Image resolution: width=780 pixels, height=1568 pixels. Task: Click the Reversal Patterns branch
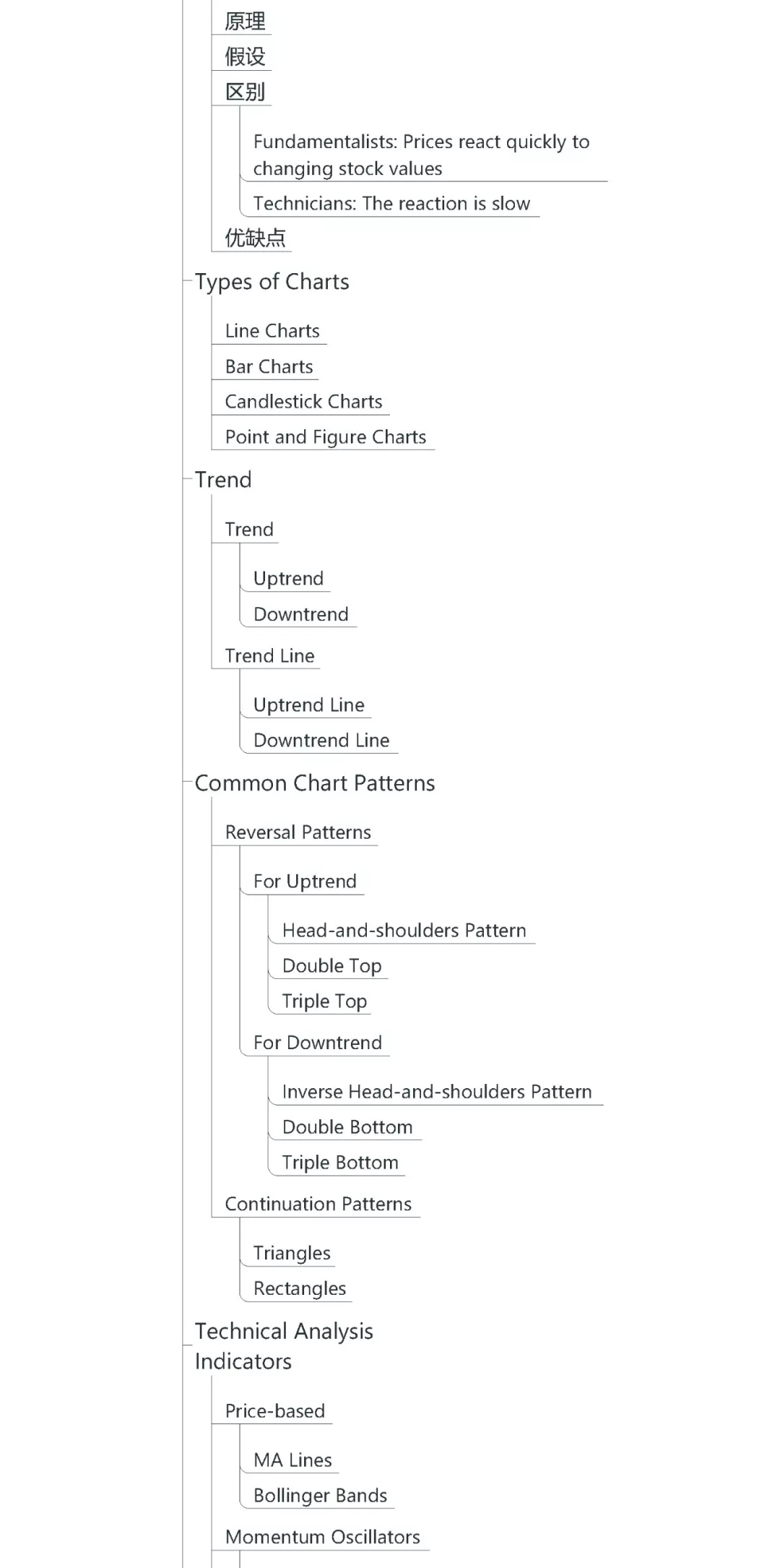298,832
